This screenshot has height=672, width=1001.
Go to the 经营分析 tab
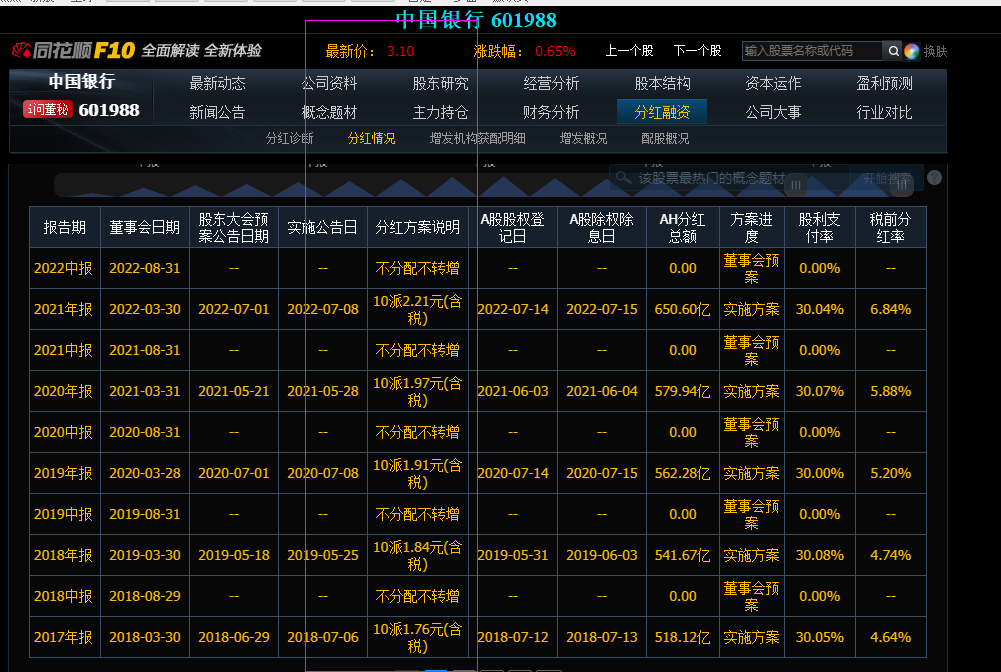click(x=551, y=84)
